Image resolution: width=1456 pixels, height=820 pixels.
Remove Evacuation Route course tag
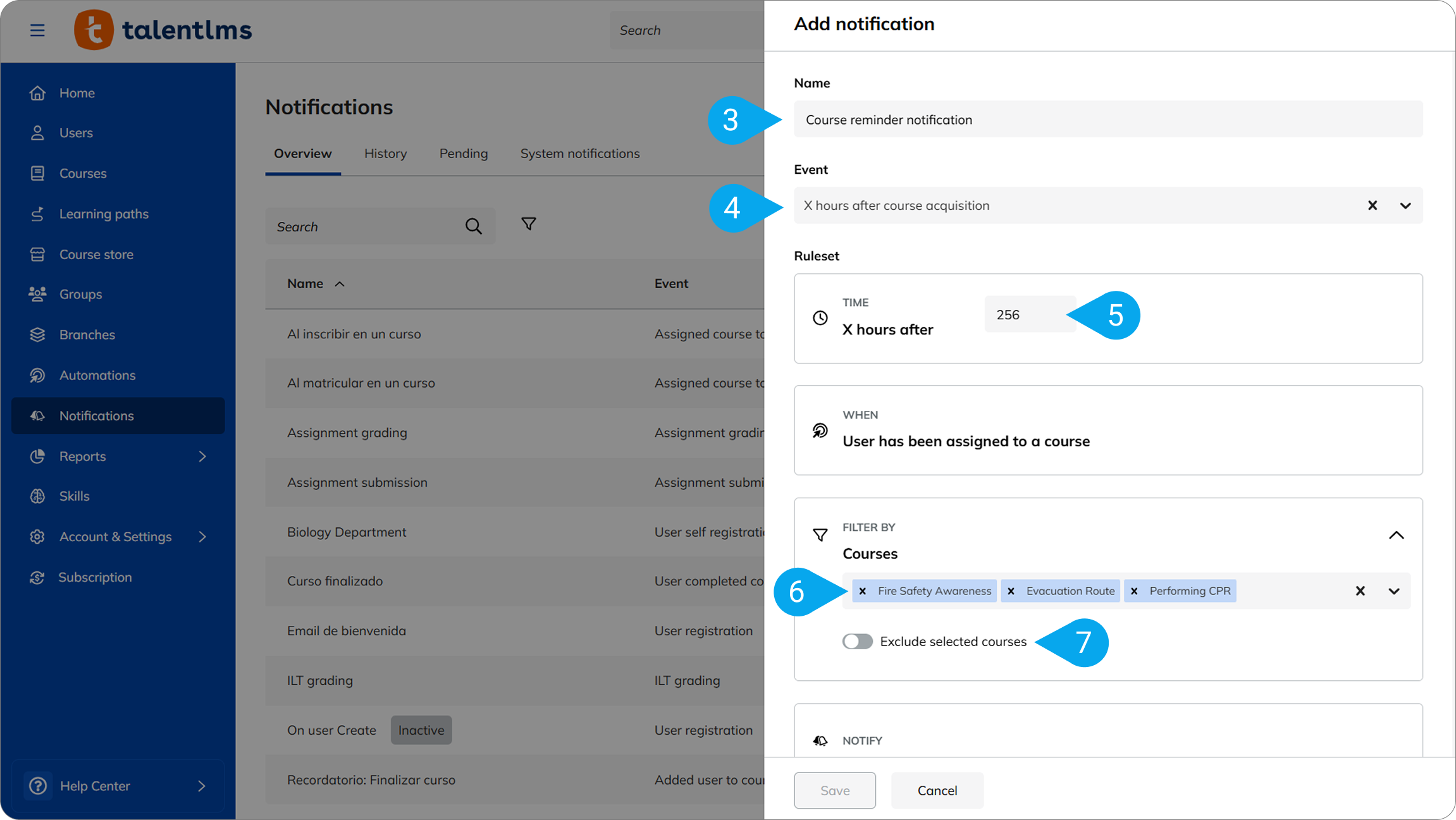click(1011, 591)
